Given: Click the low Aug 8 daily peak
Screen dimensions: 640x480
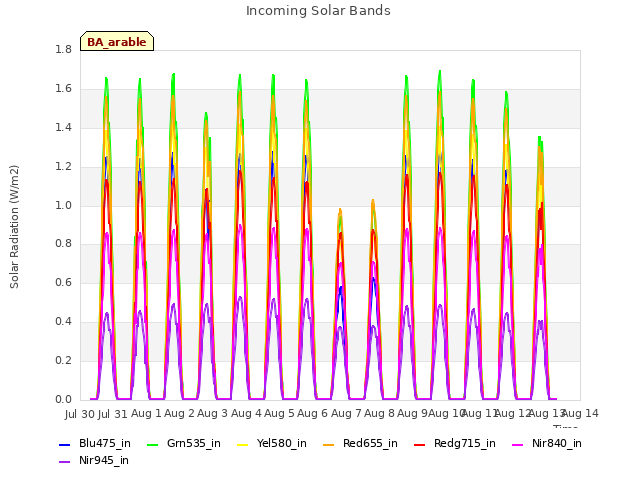Looking at the screenshot, I should pos(373,201).
